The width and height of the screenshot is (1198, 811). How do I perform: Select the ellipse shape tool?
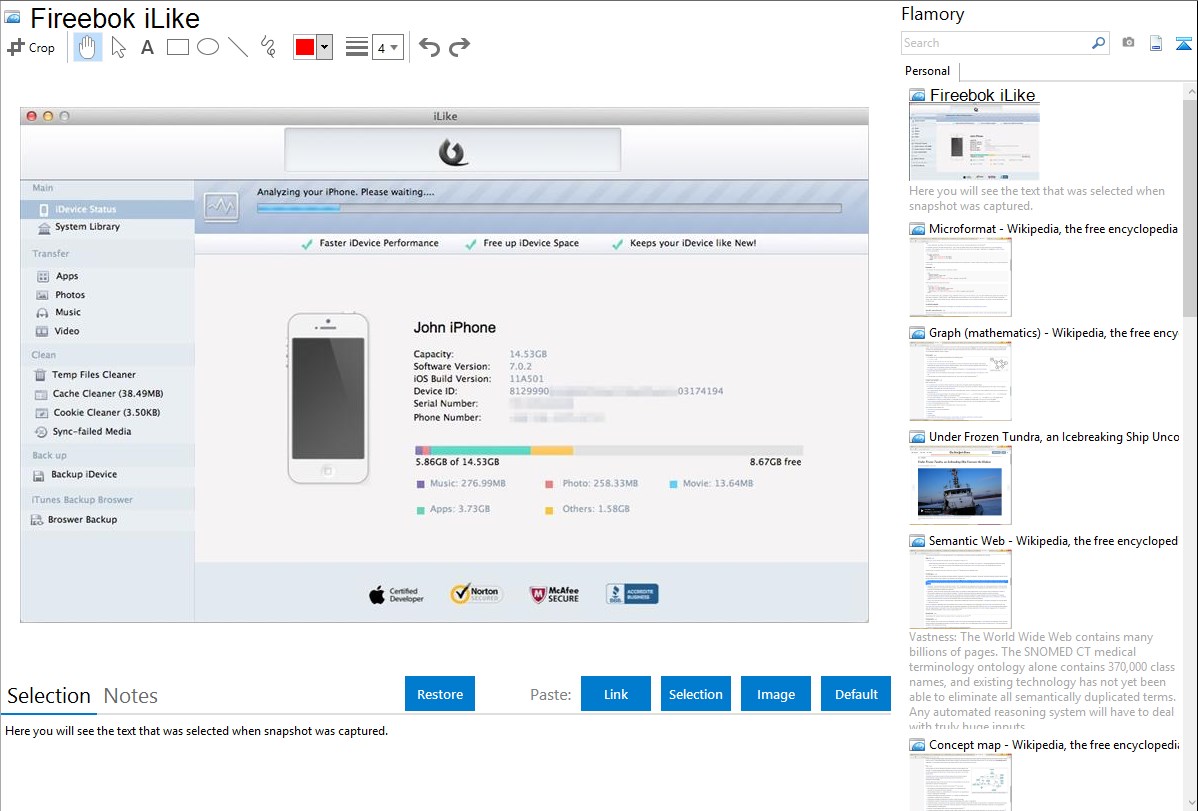coord(208,47)
